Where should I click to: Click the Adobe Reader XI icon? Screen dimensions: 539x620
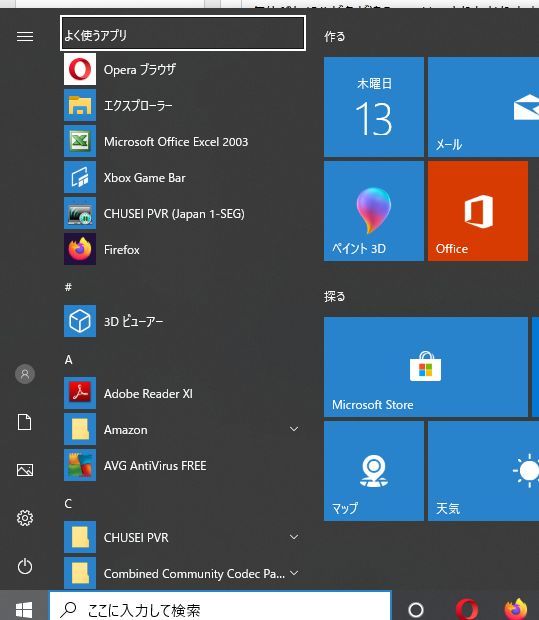pos(80,393)
